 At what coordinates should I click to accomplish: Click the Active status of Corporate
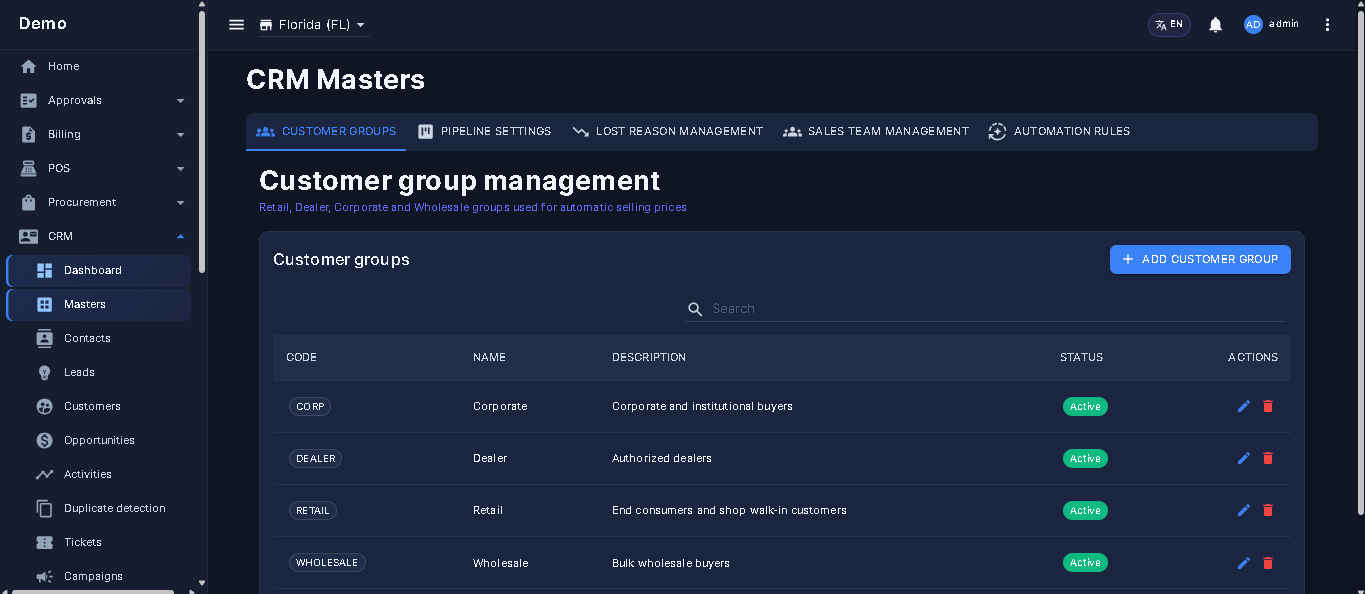pyautogui.click(x=1085, y=407)
